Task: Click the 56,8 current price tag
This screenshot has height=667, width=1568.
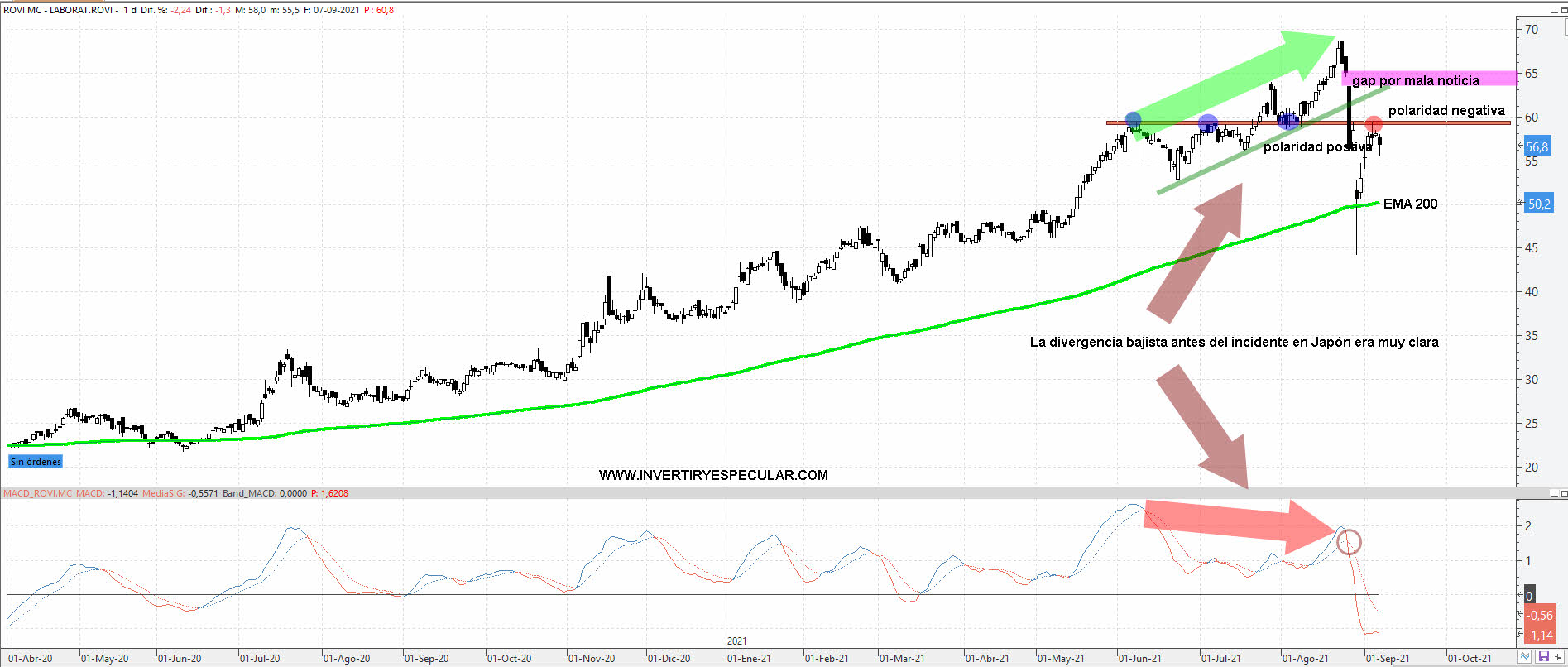Action: [x=1537, y=146]
